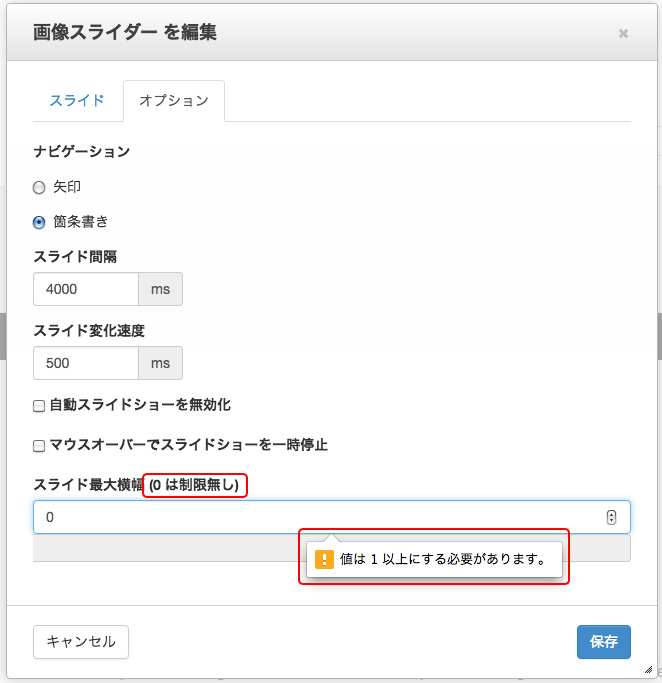Viewport: 662px width, 683px height.
Task: Focus the スライド変化速度 field showing 500
Action: point(86,363)
